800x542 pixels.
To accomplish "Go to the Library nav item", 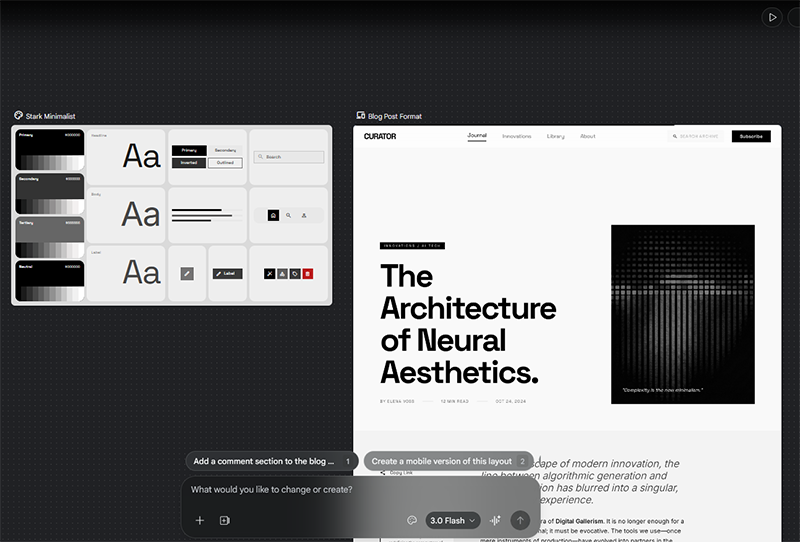I will (556, 136).
